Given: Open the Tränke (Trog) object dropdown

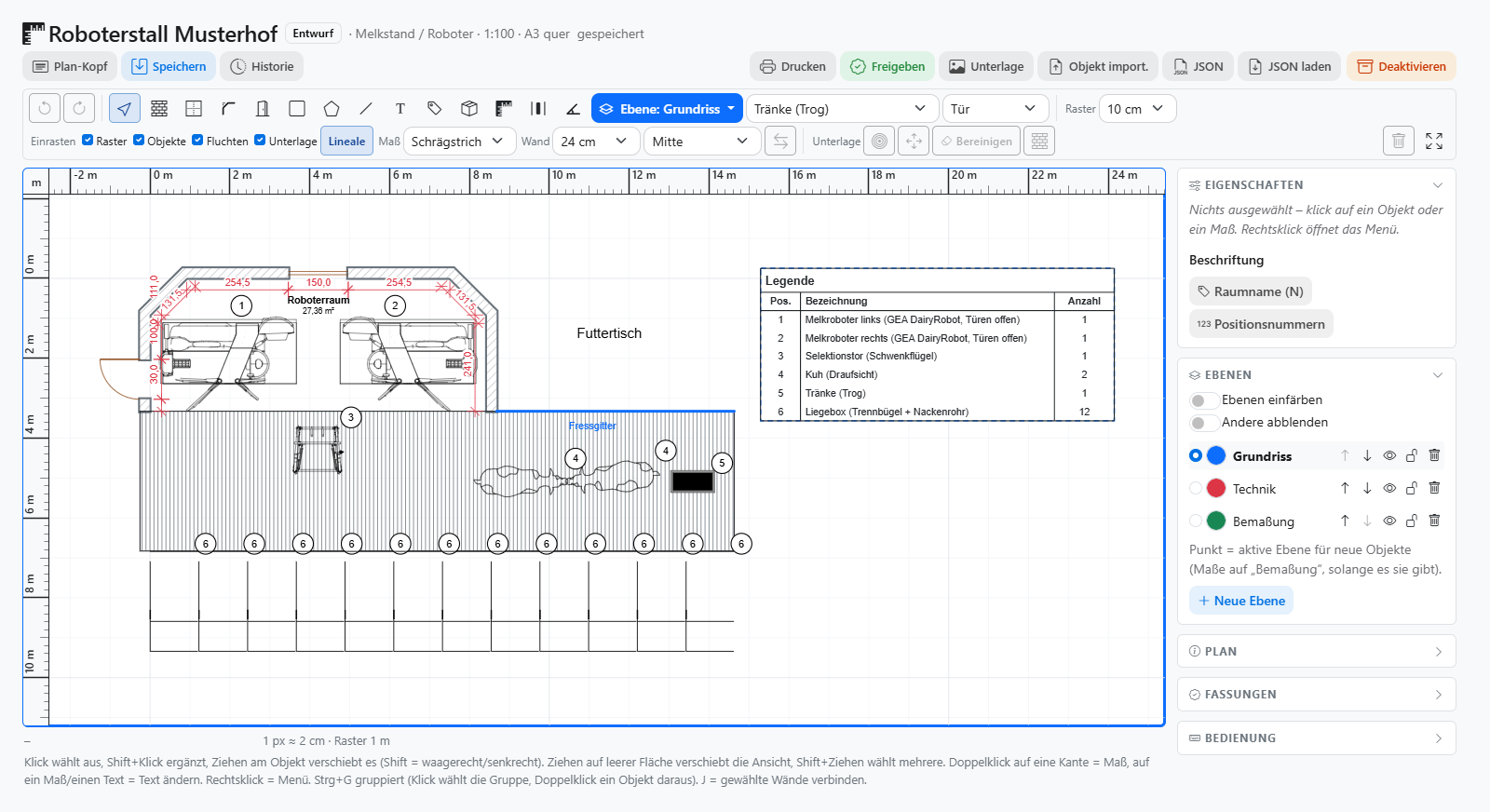Looking at the screenshot, I should [x=842, y=109].
